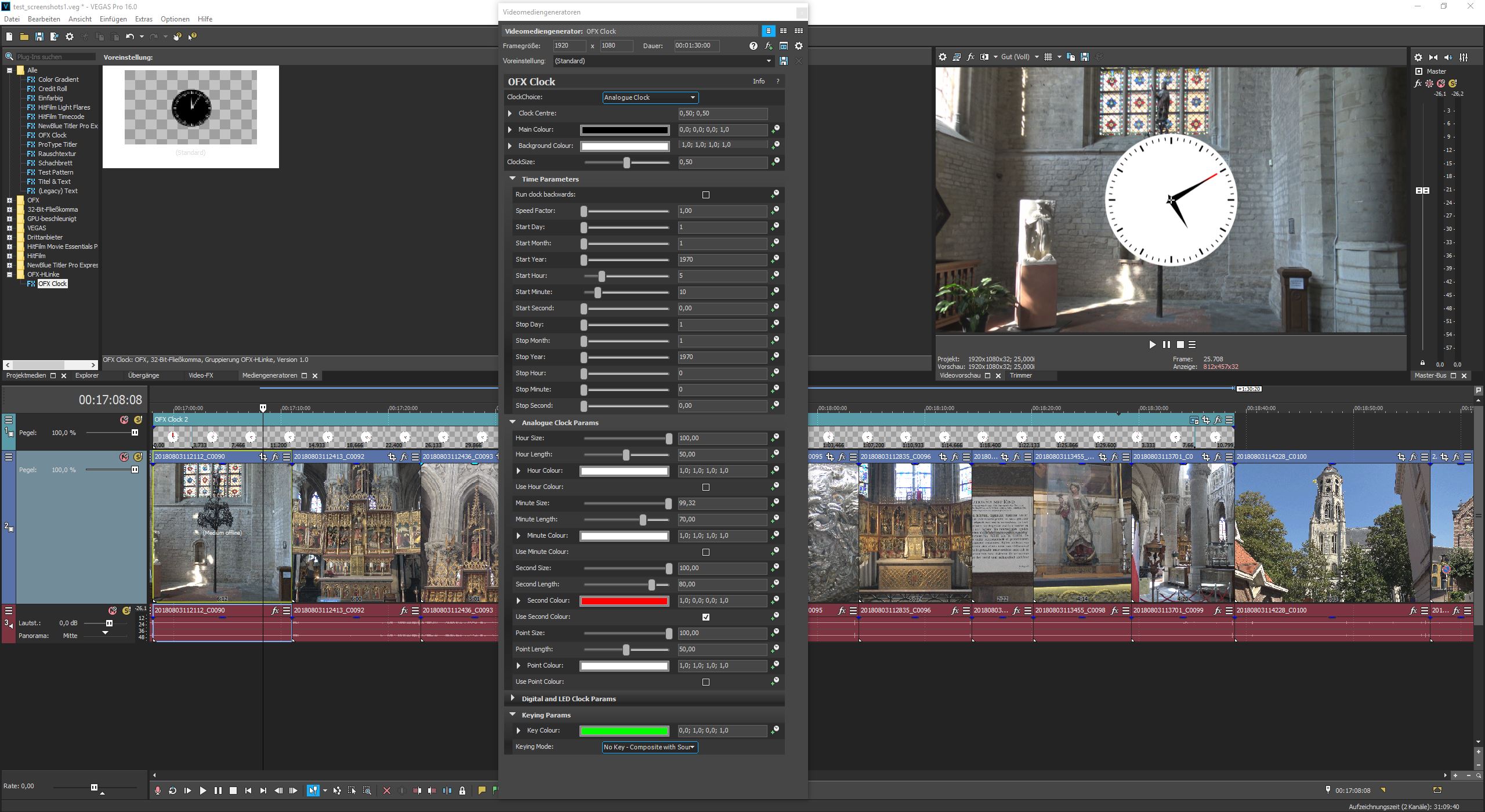This screenshot has height=812, width=1485.
Task: Click Record button in transport bar
Action: coord(158,791)
